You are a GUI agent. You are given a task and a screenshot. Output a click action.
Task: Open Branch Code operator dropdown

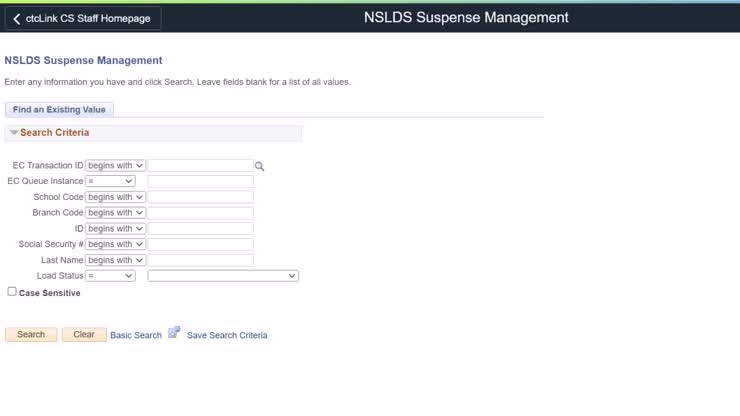point(115,213)
